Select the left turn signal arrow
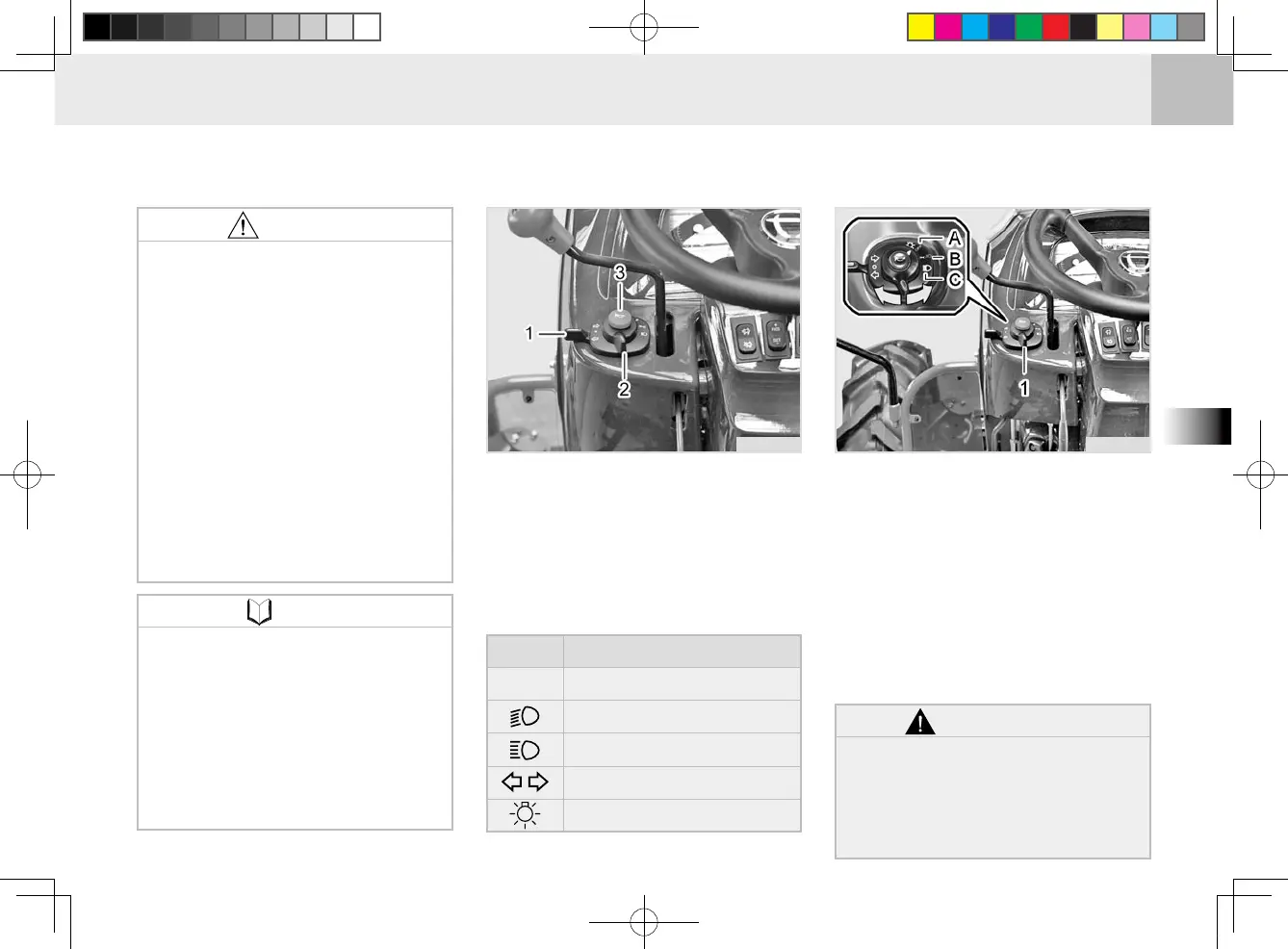The width and height of the screenshot is (1288, 949). (x=512, y=782)
